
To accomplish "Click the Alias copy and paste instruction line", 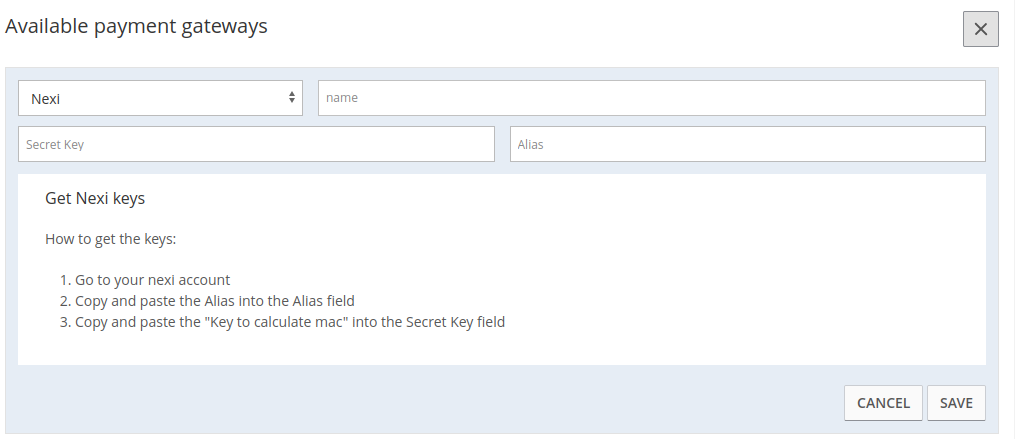I will tap(215, 301).
